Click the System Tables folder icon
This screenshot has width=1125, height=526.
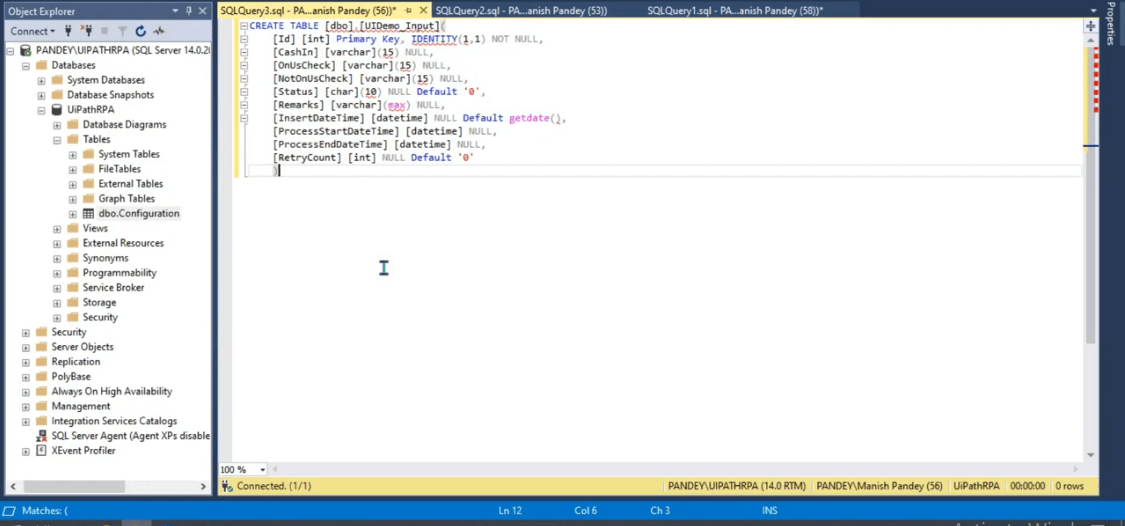tap(88, 154)
